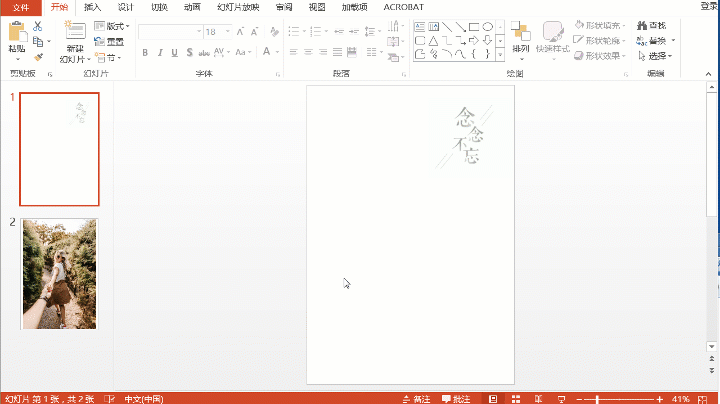Toggle Italic text formatting
This screenshot has height=404, width=720.
(159, 52)
